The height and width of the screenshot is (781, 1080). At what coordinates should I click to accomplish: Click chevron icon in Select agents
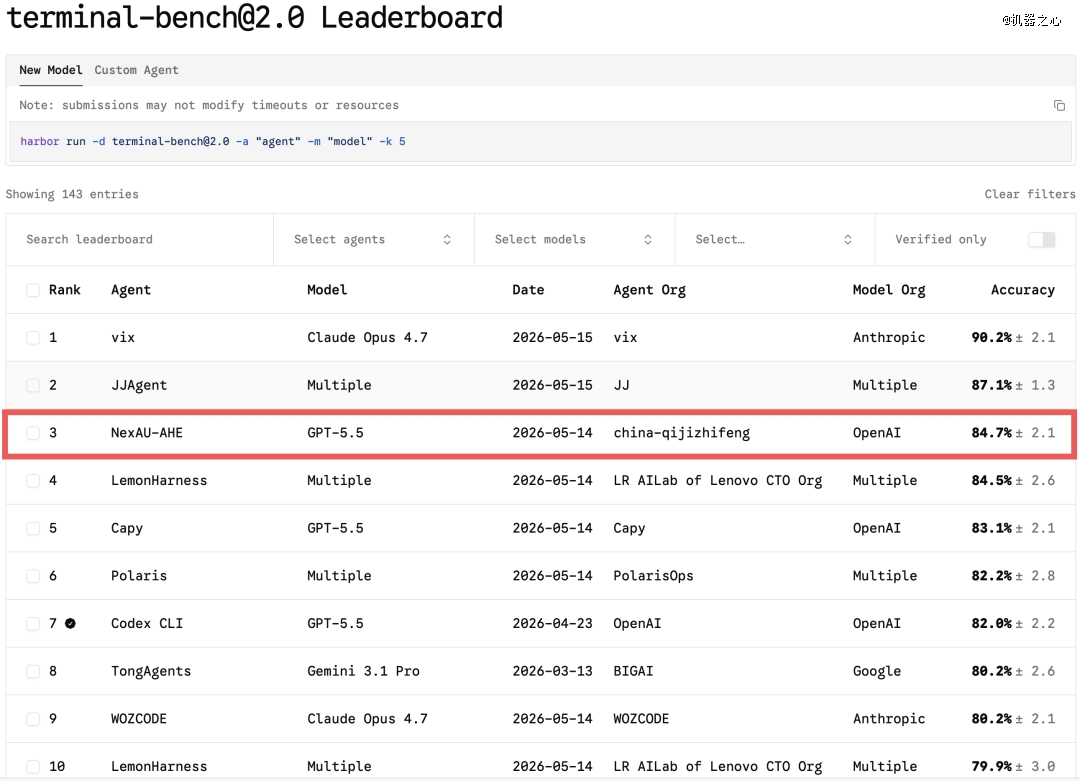coord(447,240)
